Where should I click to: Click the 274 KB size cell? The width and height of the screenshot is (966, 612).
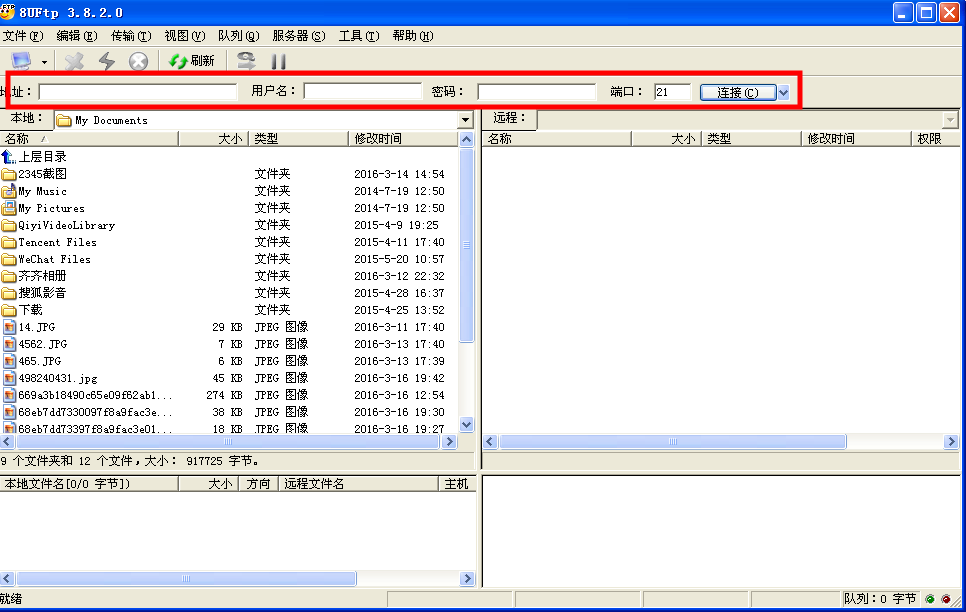click(224, 395)
